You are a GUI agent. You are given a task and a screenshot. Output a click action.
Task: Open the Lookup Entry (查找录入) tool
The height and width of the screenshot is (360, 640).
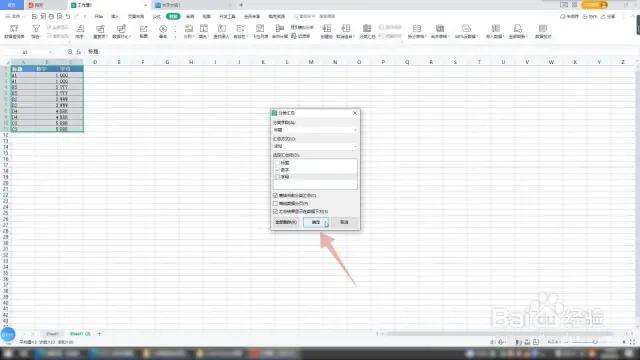[x=222, y=31]
